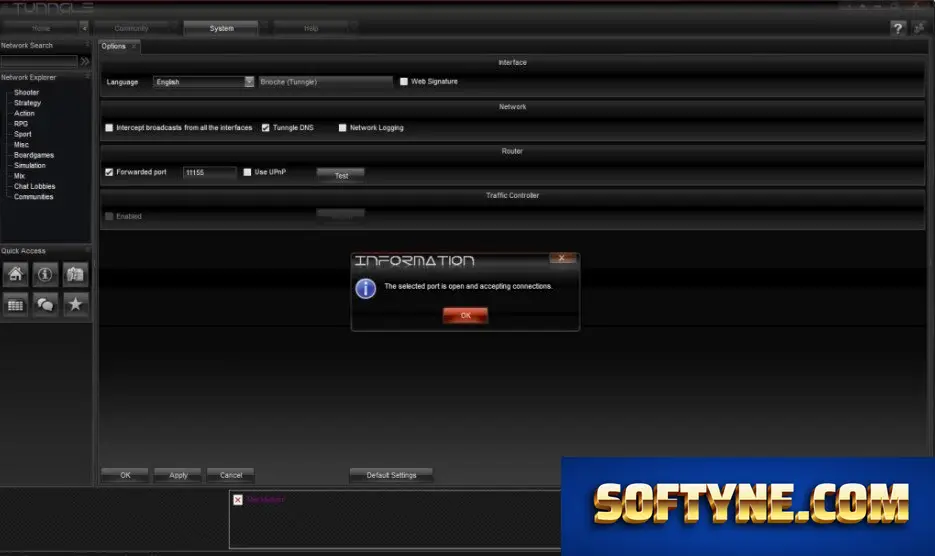Enable the Network Logging checkbox

342,128
